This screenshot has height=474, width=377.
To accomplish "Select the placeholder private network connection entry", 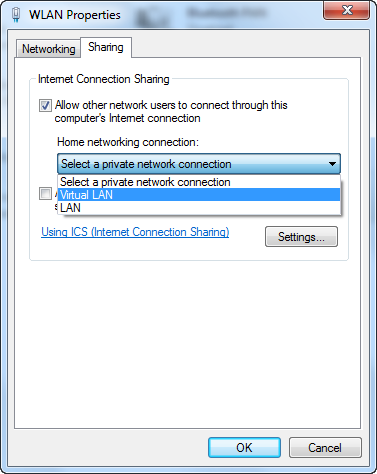I will click(x=199, y=182).
